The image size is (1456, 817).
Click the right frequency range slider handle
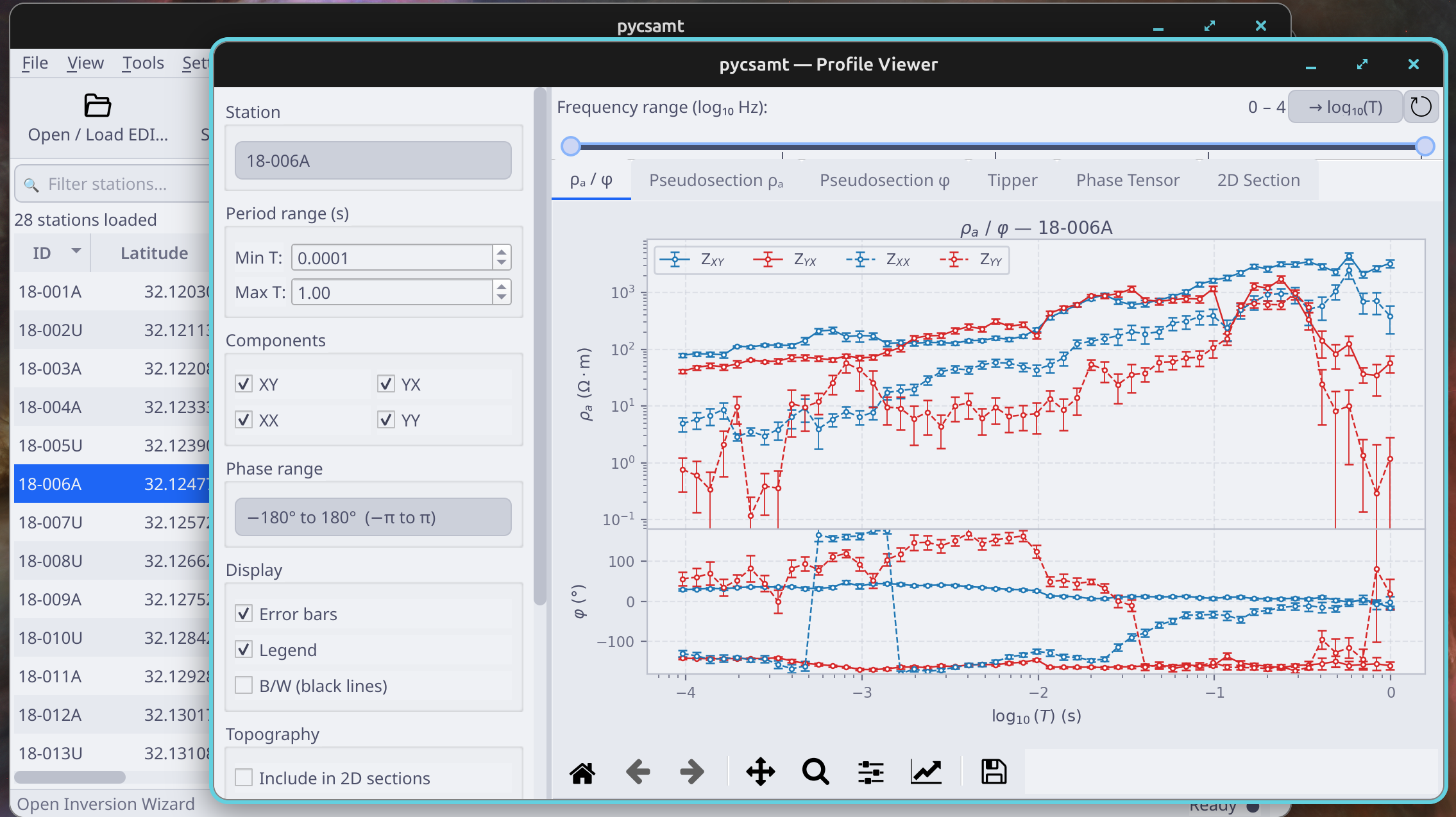1425,146
